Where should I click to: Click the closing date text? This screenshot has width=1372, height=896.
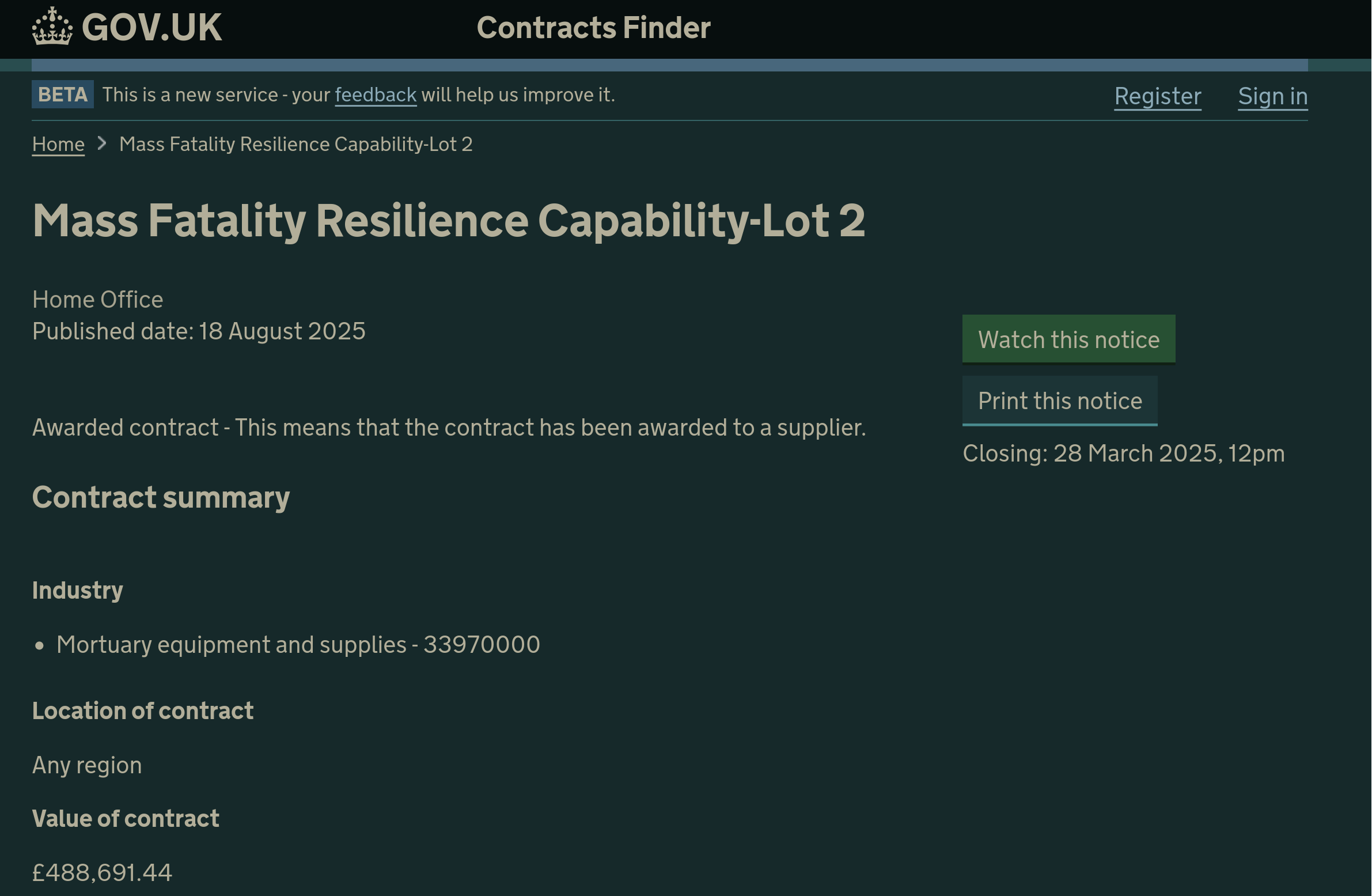click(1123, 454)
